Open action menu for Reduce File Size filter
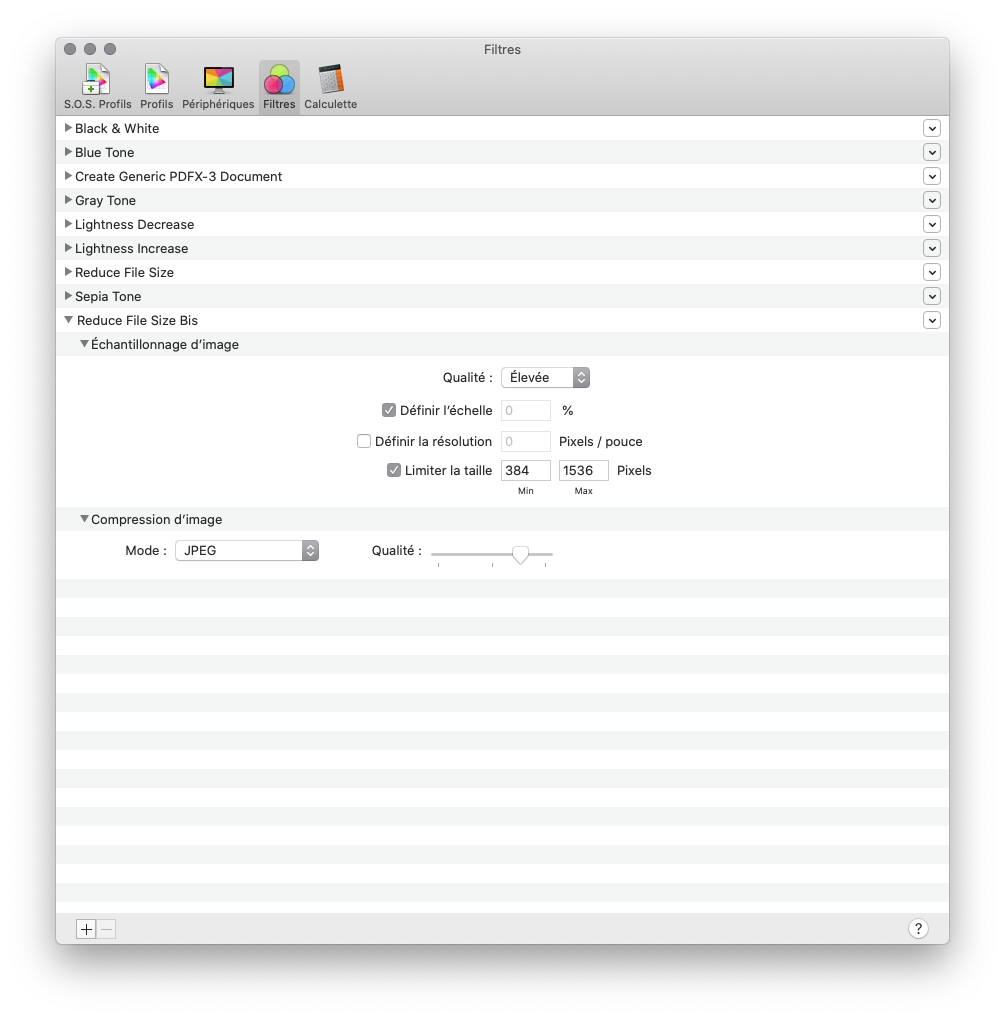This screenshot has height=1018, width=1005. [932, 273]
